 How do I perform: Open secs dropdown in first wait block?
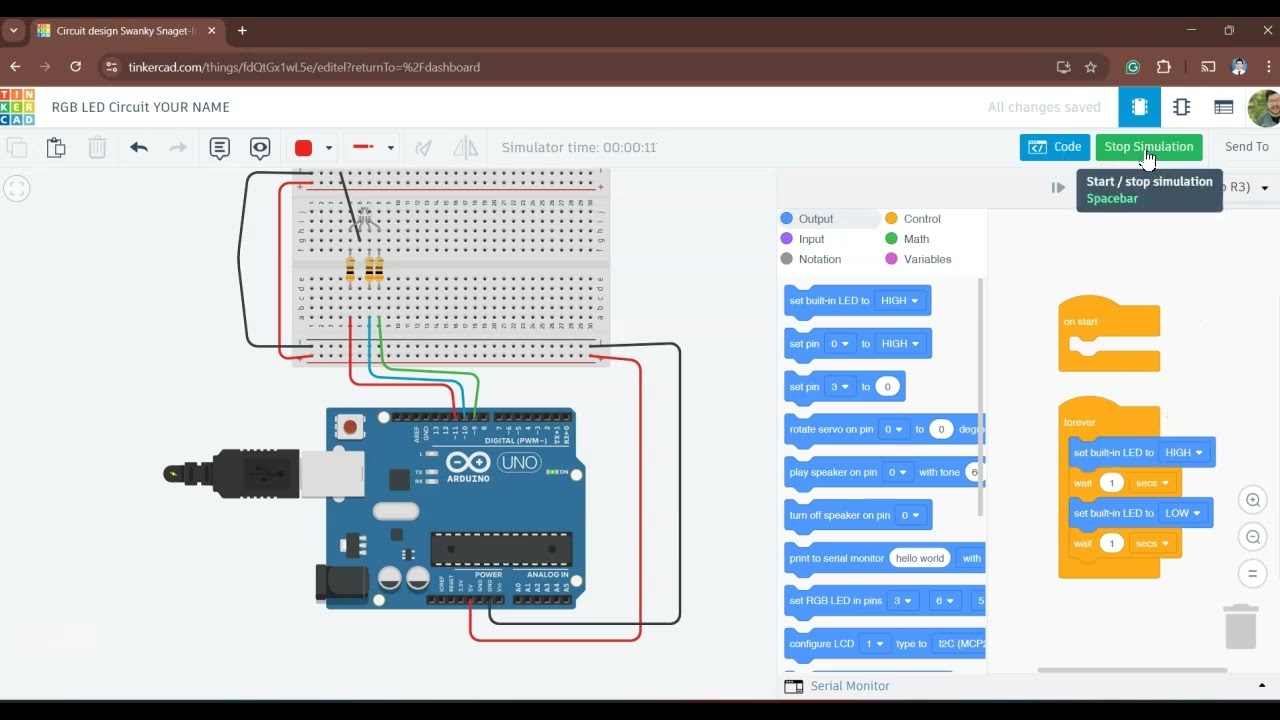coord(1152,484)
